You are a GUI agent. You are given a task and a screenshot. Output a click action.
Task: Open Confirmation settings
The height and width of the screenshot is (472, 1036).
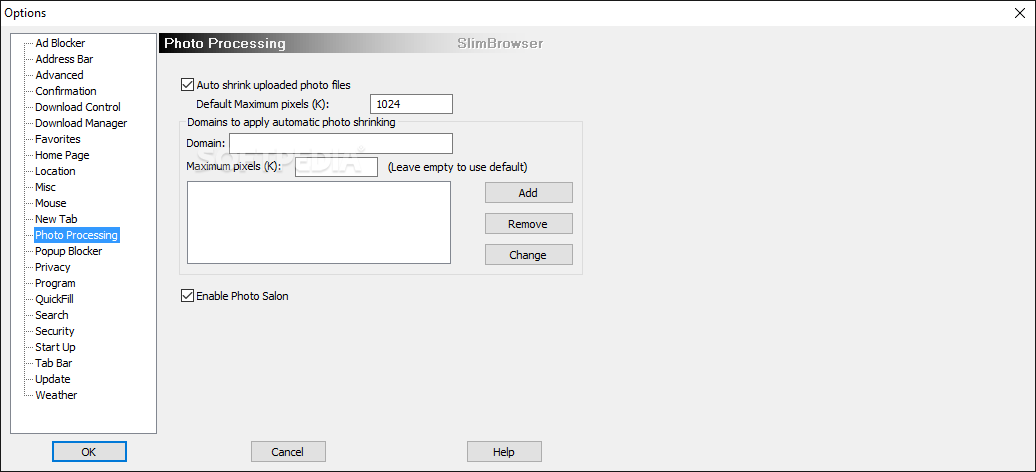click(x=65, y=91)
